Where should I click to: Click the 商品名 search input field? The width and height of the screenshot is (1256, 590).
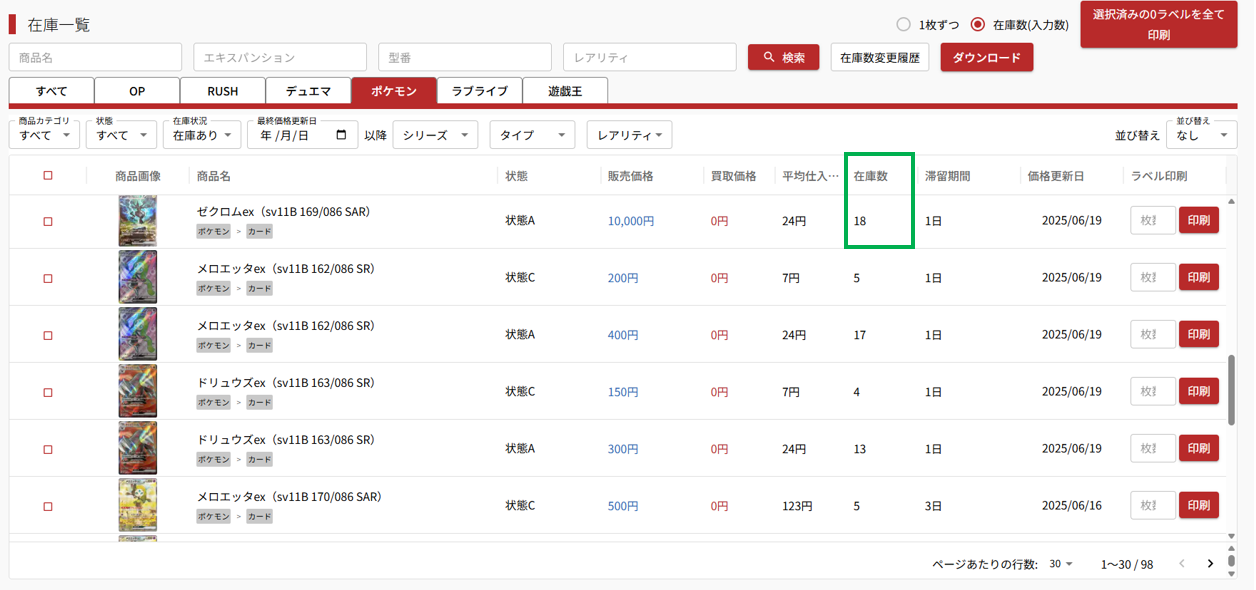95,58
